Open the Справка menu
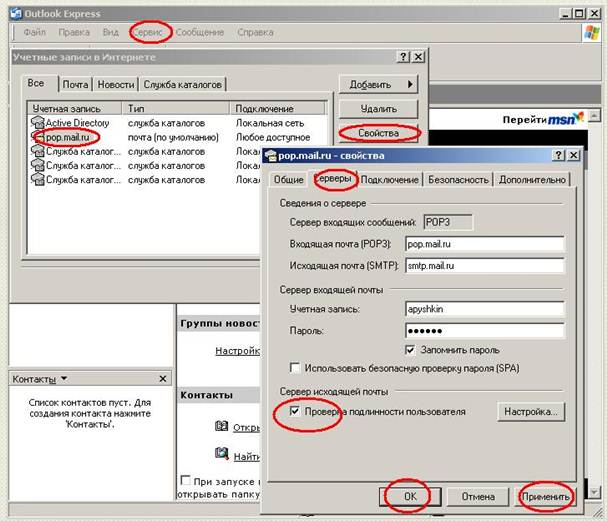This screenshot has width=607, height=521. (255, 32)
